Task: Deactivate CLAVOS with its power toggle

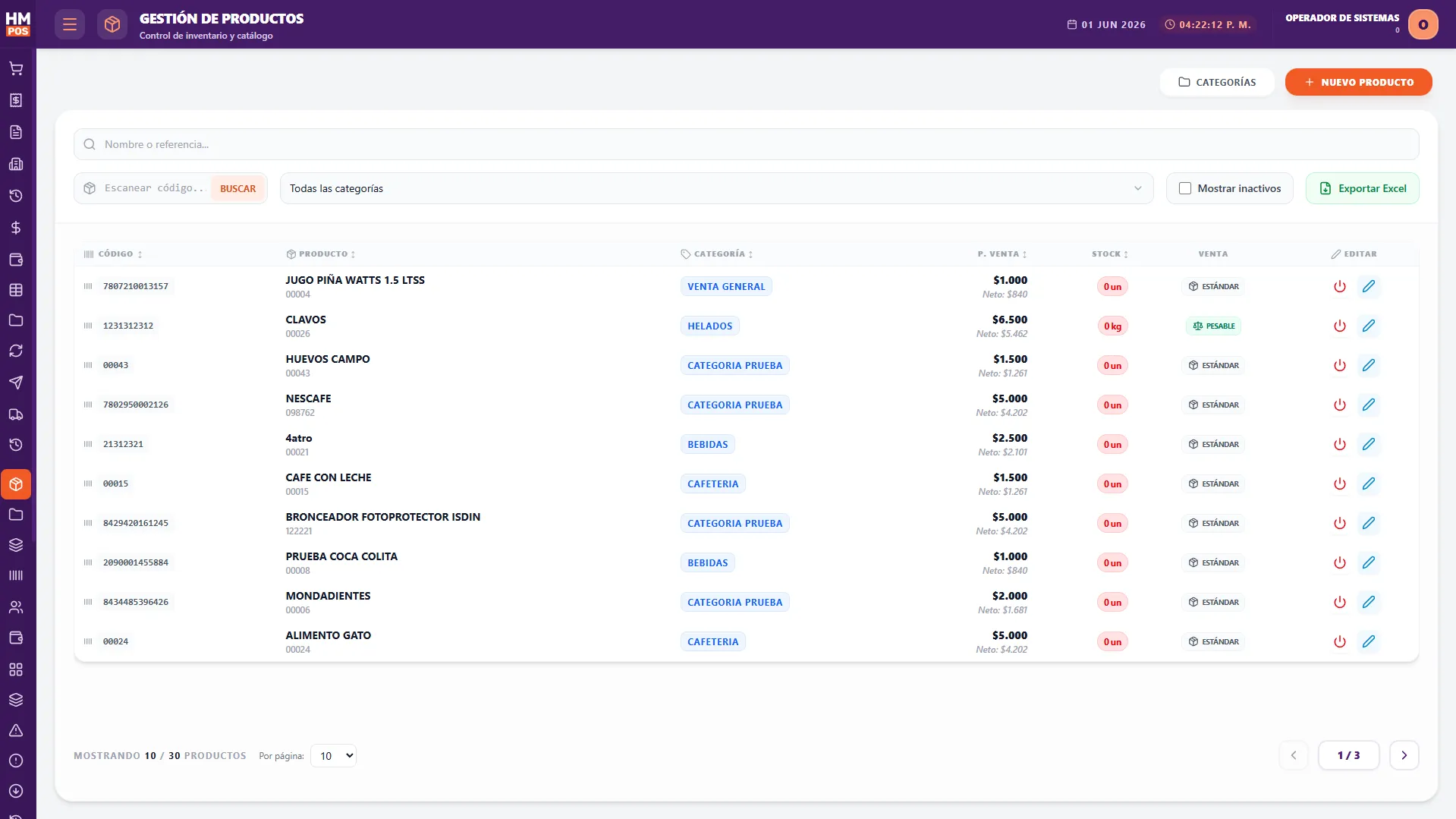Action: (x=1339, y=326)
